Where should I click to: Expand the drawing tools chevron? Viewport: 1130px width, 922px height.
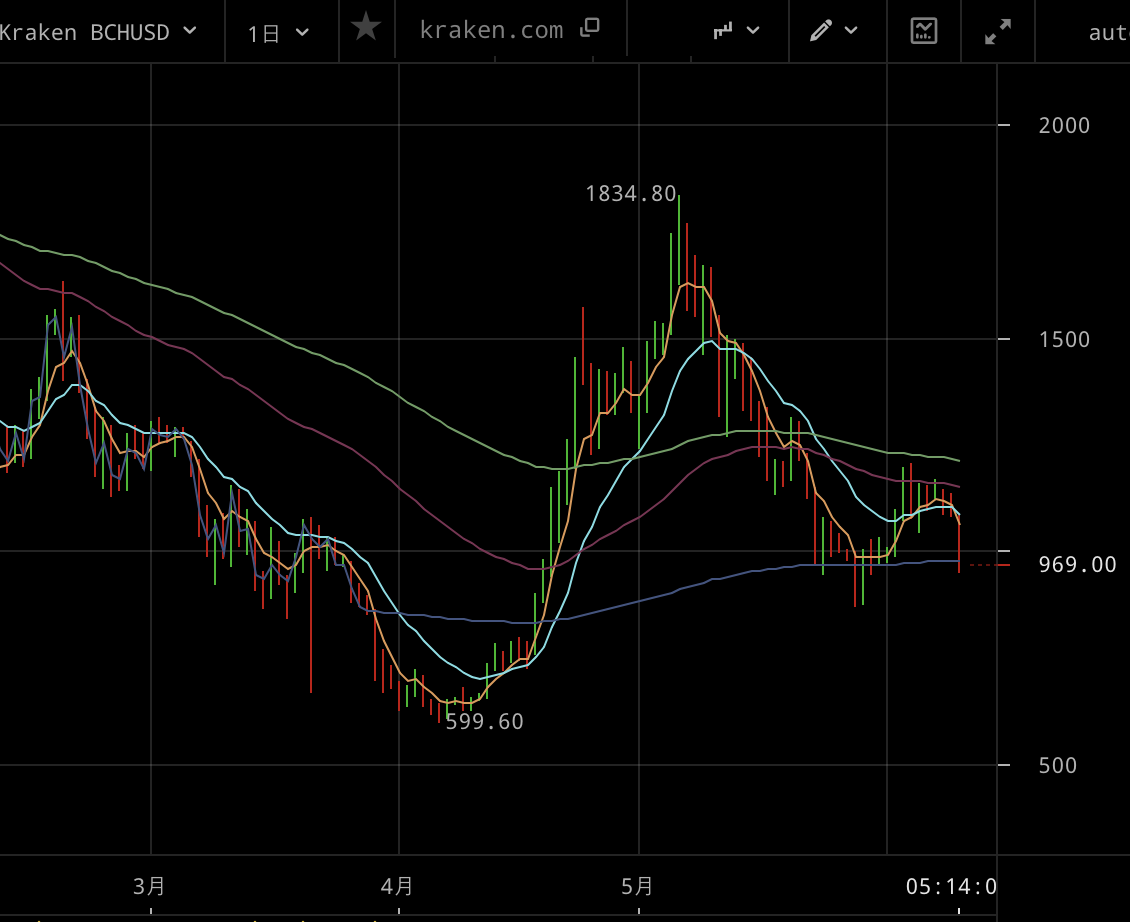click(x=851, y=30)
